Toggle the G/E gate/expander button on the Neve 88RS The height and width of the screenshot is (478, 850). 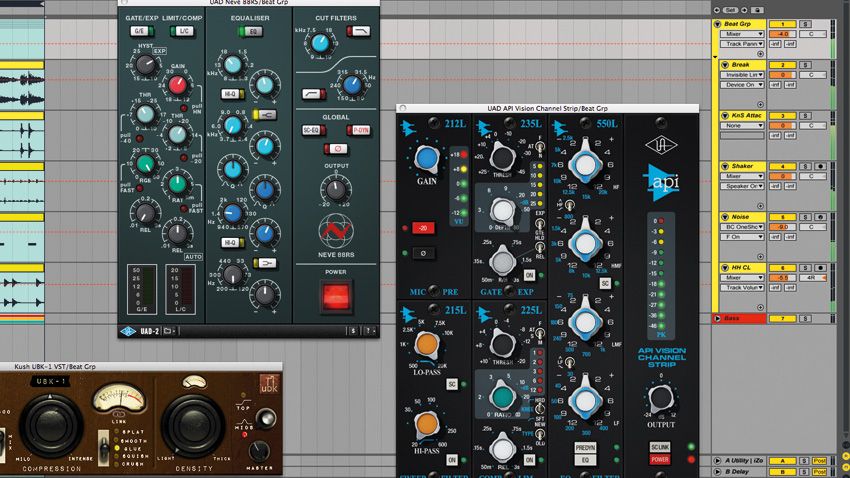click(x=141, y=31)
